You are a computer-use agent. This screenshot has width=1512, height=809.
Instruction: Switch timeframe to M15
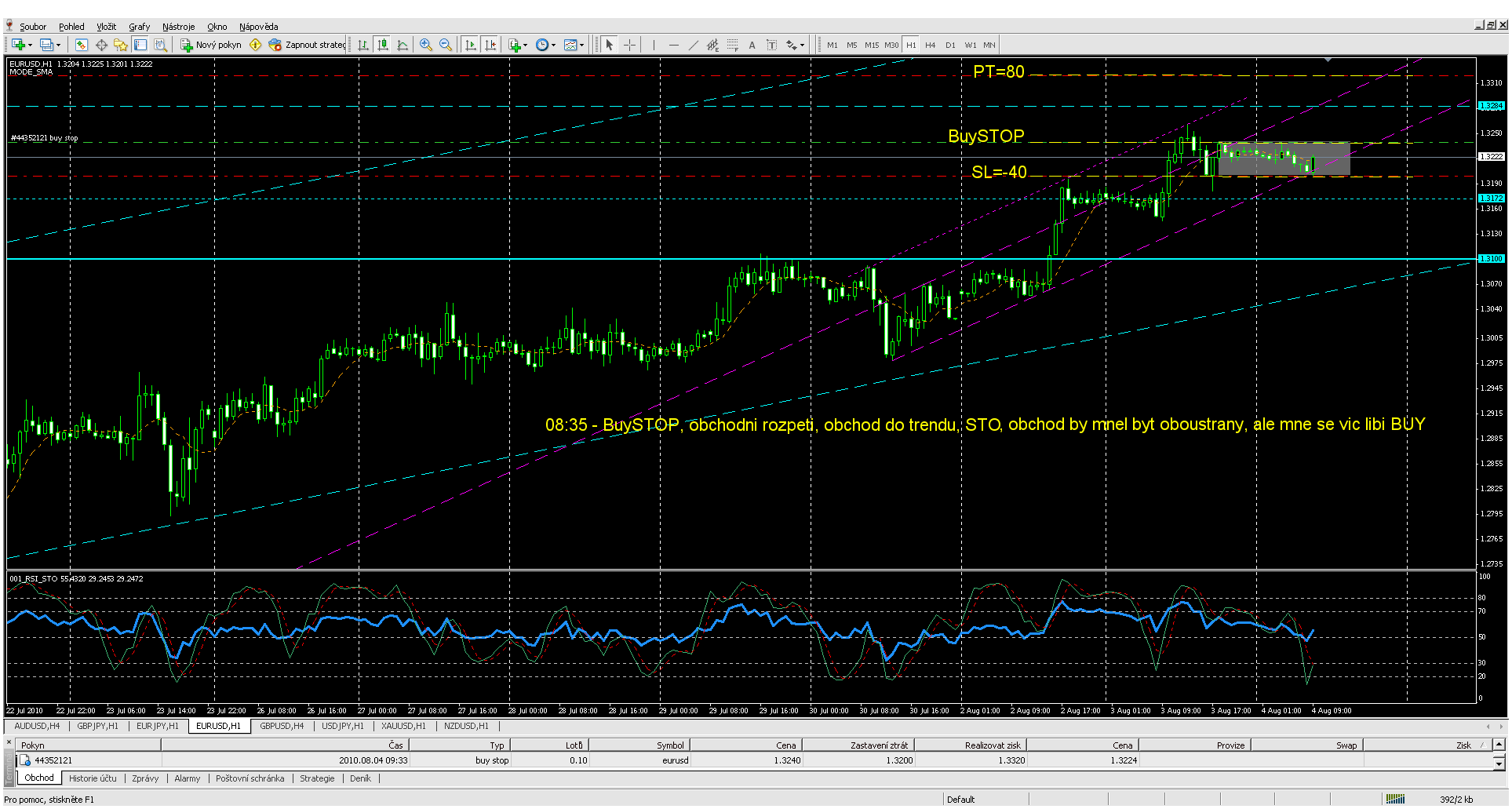click(872, 45)
